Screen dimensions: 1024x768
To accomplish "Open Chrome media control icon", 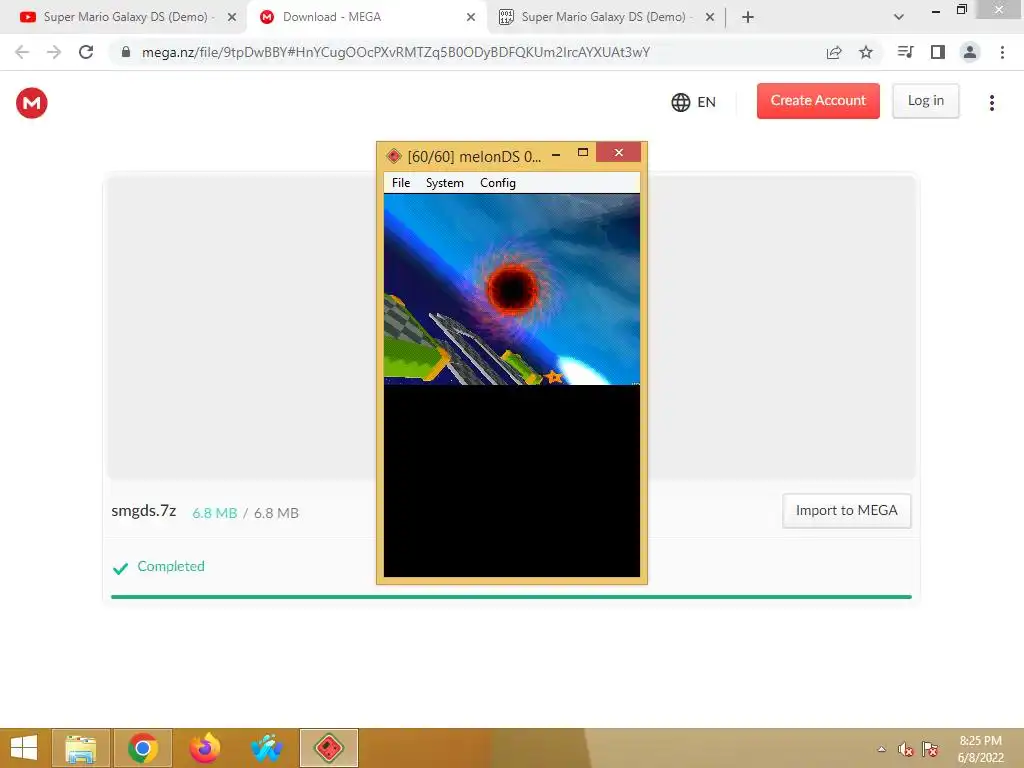I will point(905,52).
